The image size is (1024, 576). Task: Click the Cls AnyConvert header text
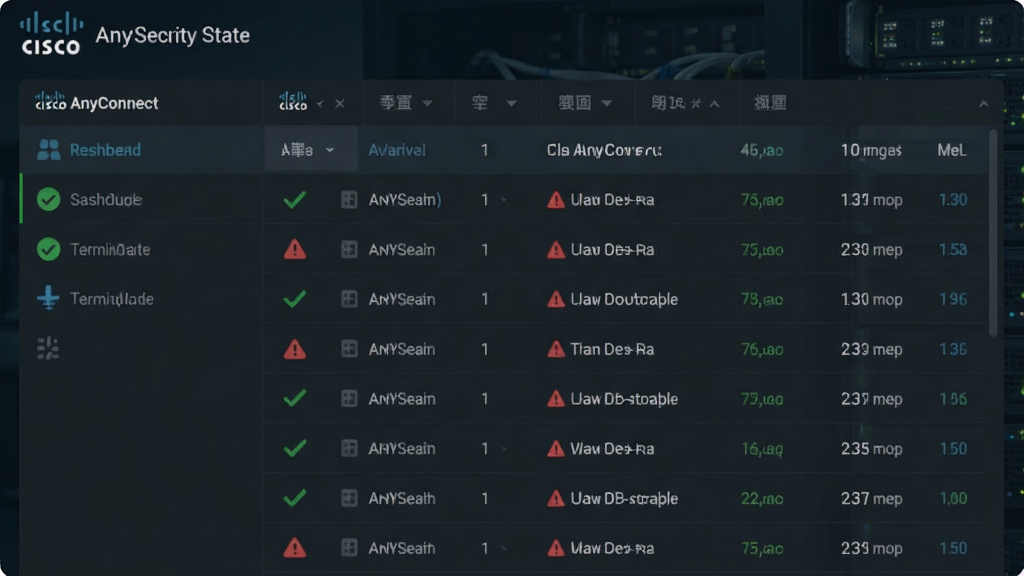604,150
